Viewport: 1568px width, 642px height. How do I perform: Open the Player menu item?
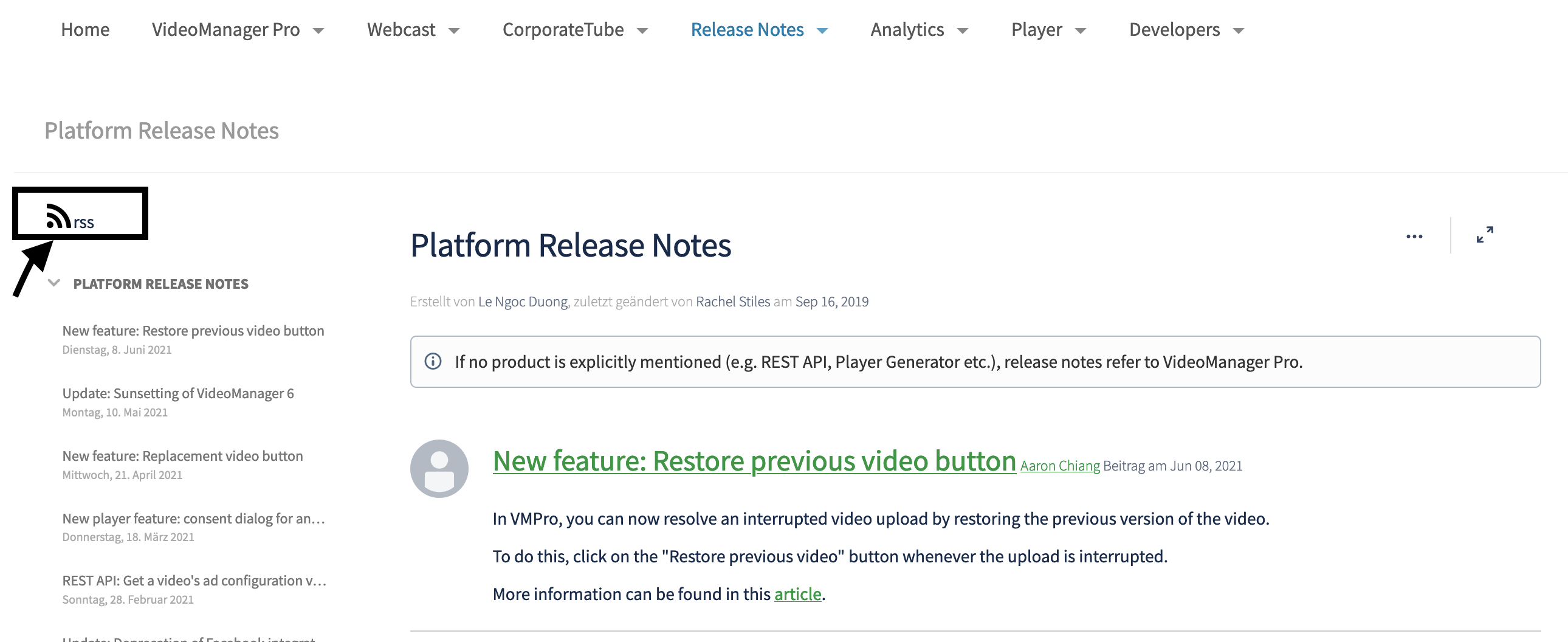click(1037, 29)
